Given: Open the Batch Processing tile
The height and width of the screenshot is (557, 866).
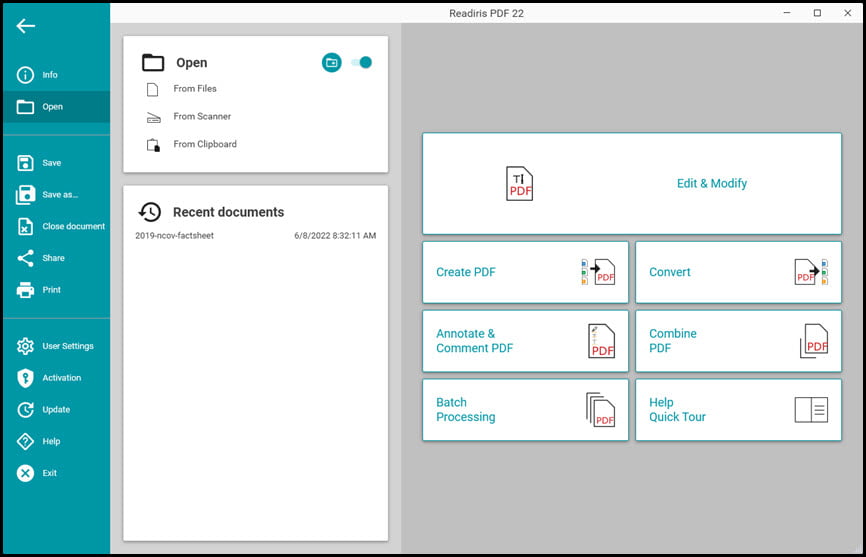Looking at the screenshot, I should [525, 410].
